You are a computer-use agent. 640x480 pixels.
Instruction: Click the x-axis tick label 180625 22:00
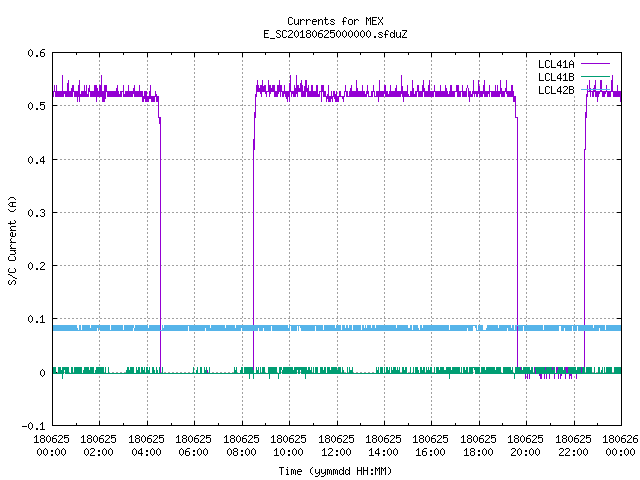573,446
